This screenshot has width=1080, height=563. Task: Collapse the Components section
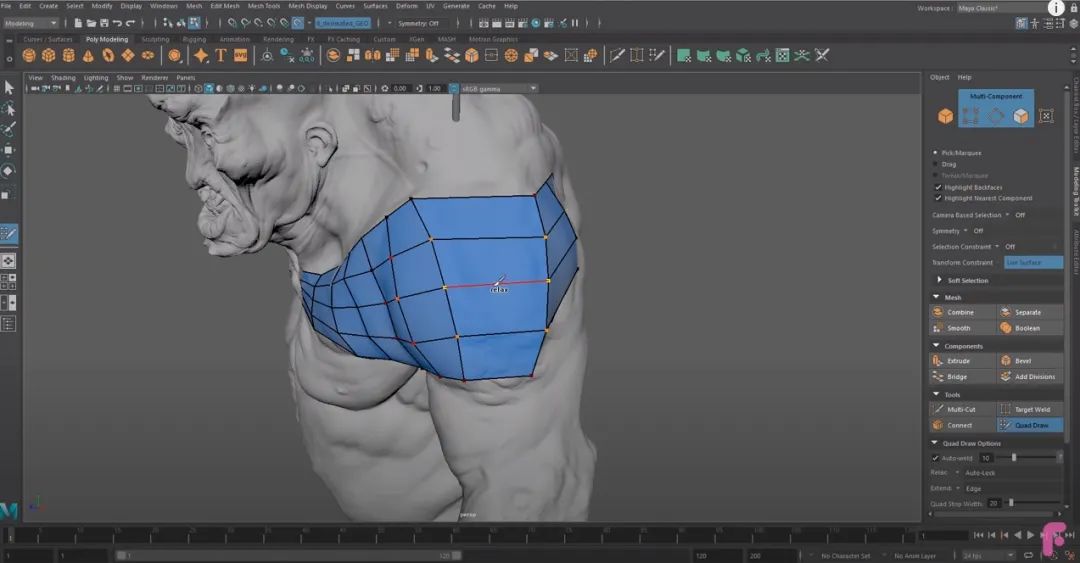point(936,345)
